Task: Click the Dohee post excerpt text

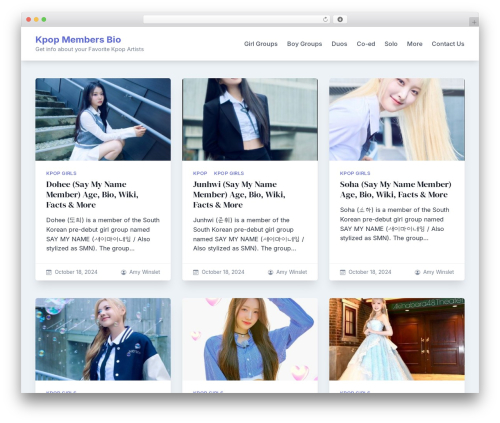Action: point(103,234)
